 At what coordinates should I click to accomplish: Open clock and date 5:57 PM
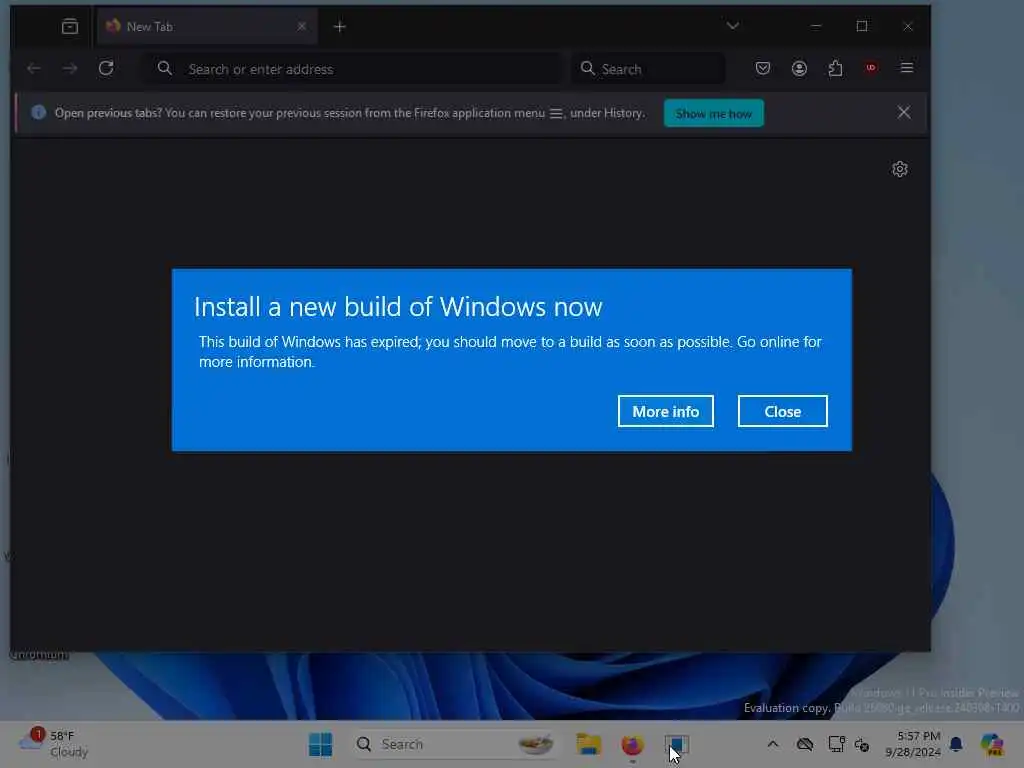click(x=913, y=744)
